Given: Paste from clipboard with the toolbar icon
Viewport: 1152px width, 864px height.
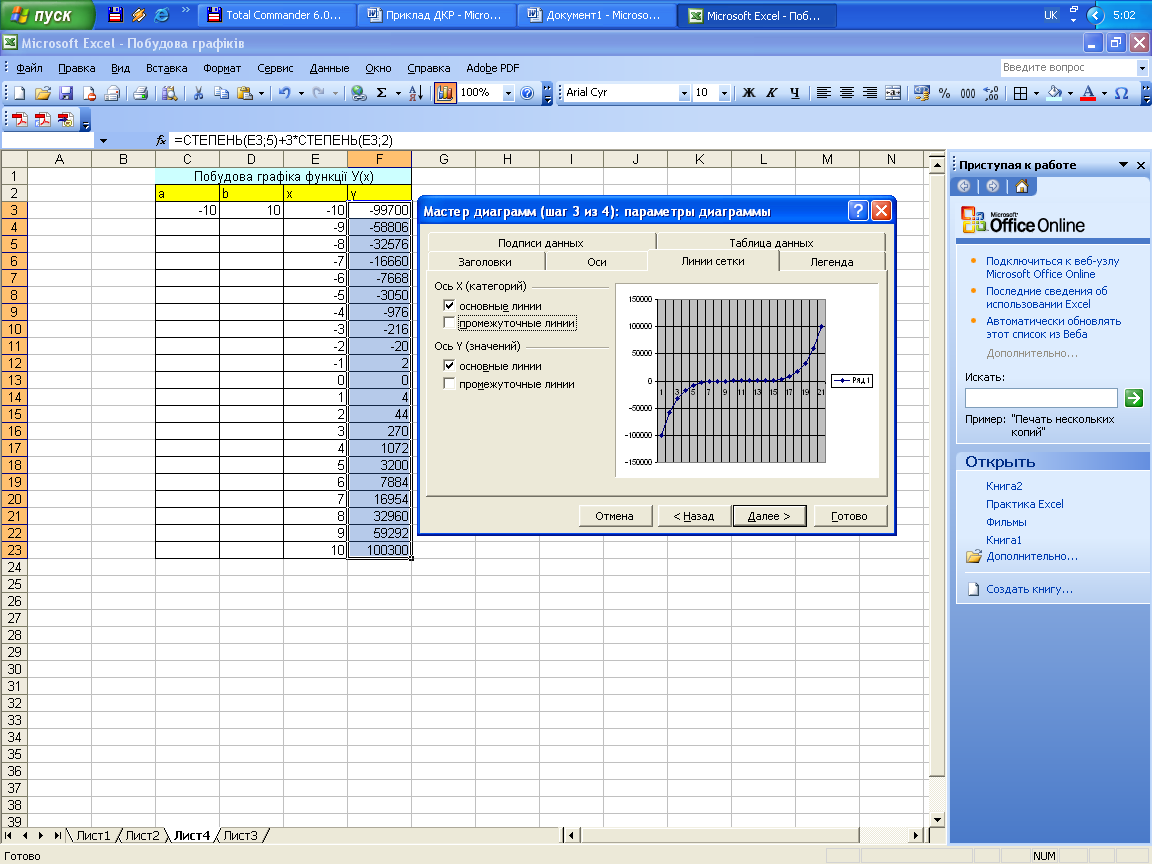Looking at the screenshot, I should [x=245, y=93].
